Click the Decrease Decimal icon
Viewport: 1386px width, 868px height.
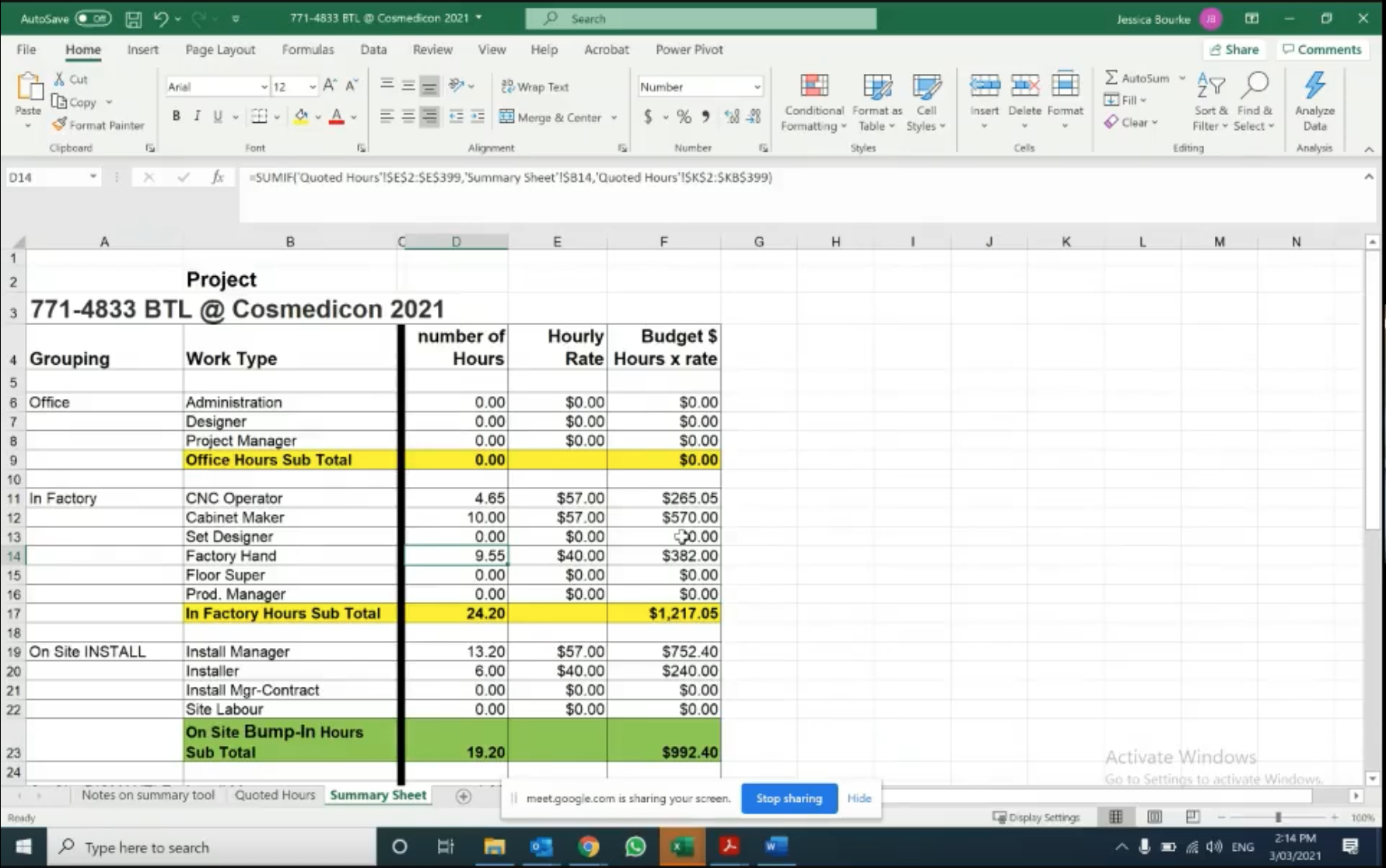[x=754, y=117]
